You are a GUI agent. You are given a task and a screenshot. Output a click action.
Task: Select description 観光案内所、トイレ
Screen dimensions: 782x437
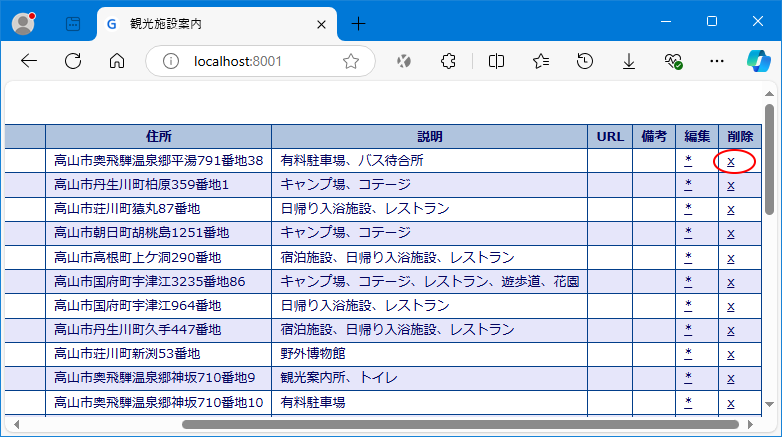[x=339, y=378]
